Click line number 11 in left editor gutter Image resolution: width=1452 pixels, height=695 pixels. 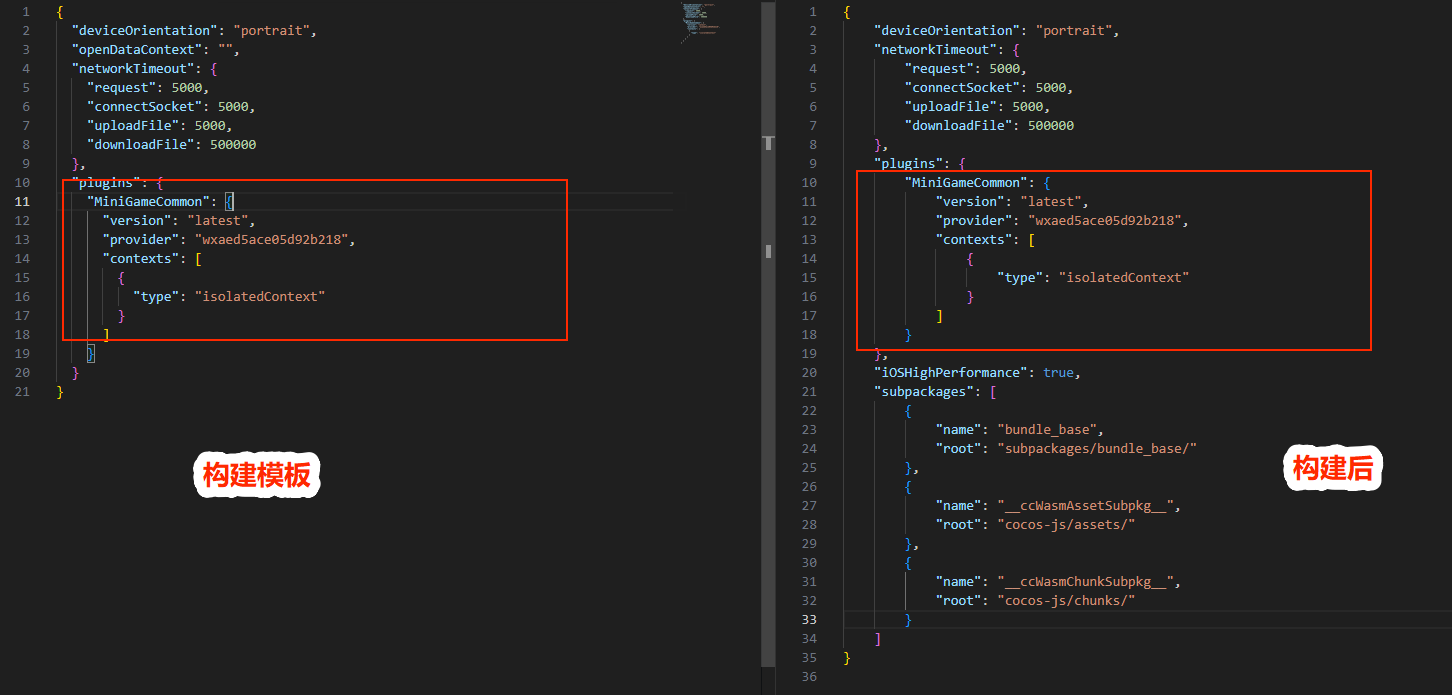click(x=22, y=201)
